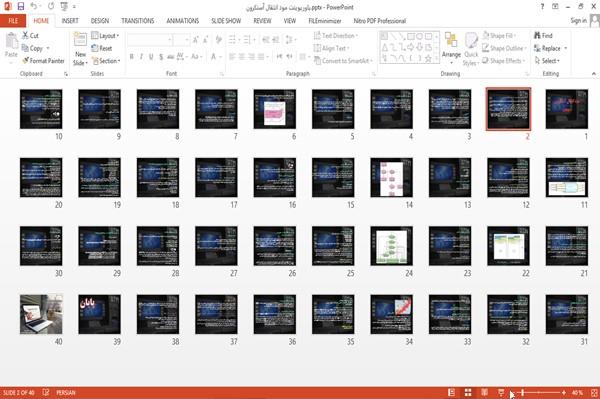Click the Slide Sorter view icon in status bar
Screen dimensions: 600x399
point(468,392)
